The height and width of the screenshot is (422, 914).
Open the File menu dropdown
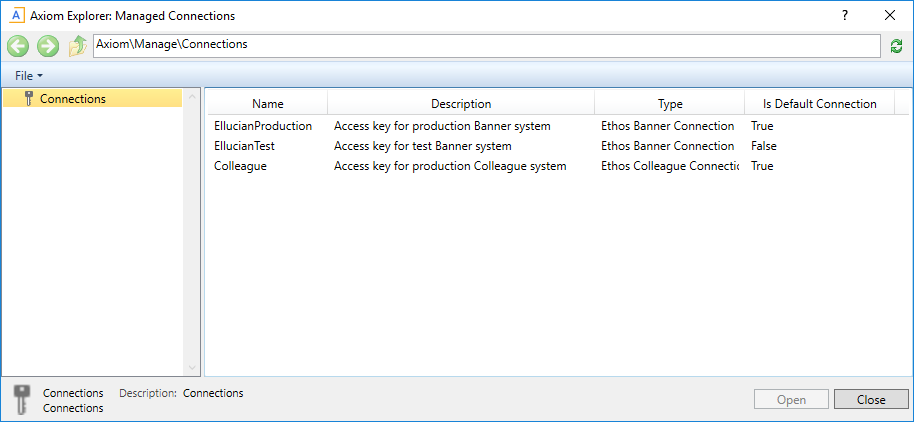28,76
